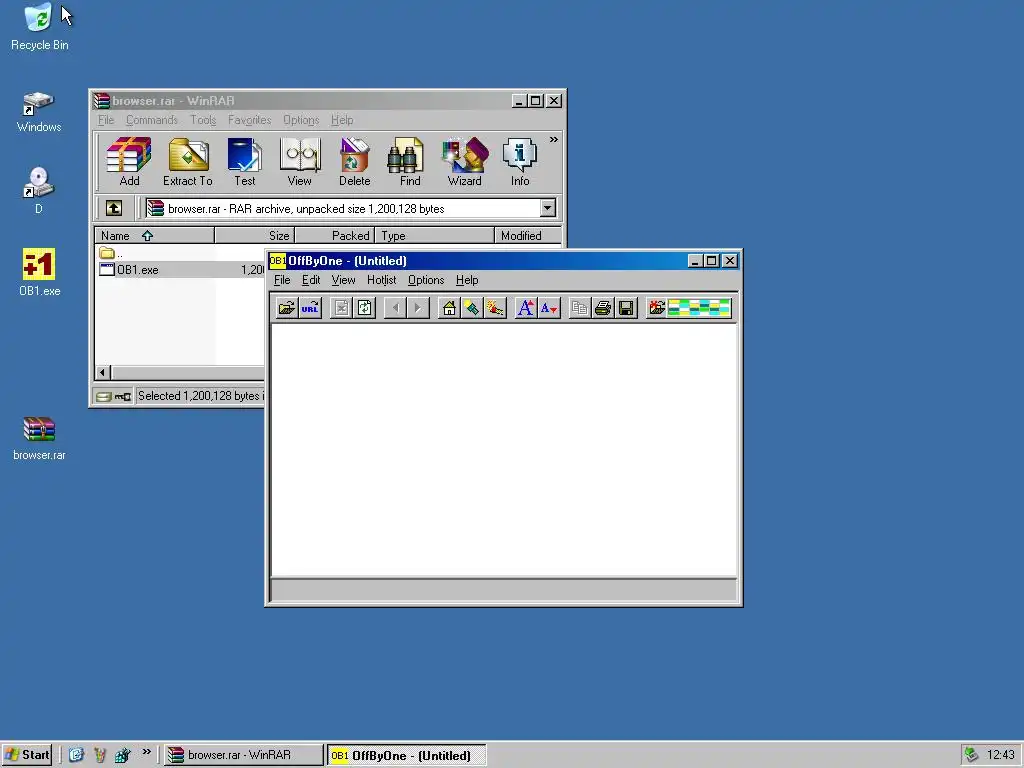Open the Options menu in OffByOne
The width and height of the screenshot is (1024, 768).
click(x=426, y=280)
